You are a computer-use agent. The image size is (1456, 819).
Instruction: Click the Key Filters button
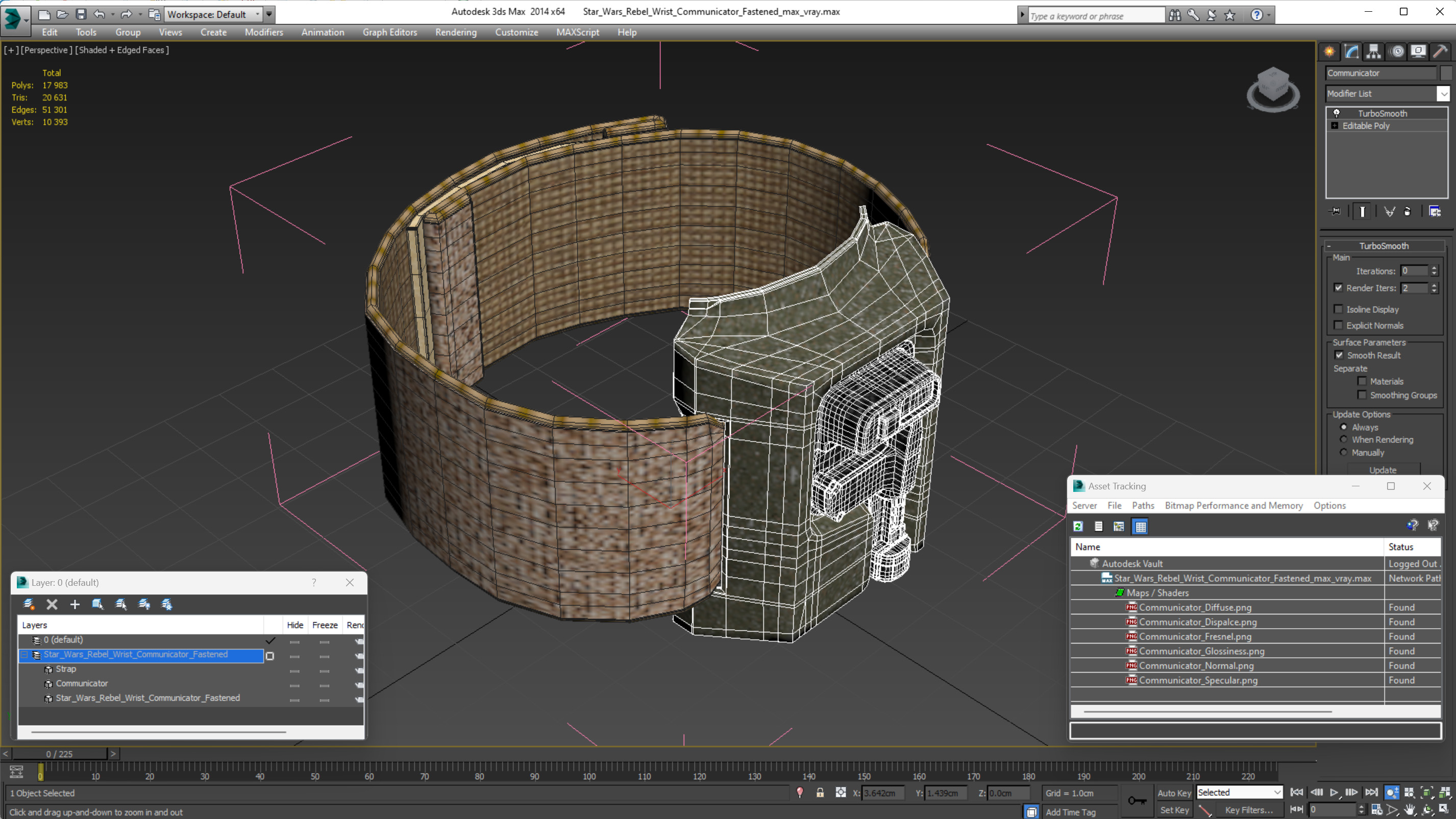pos(1249,809)
